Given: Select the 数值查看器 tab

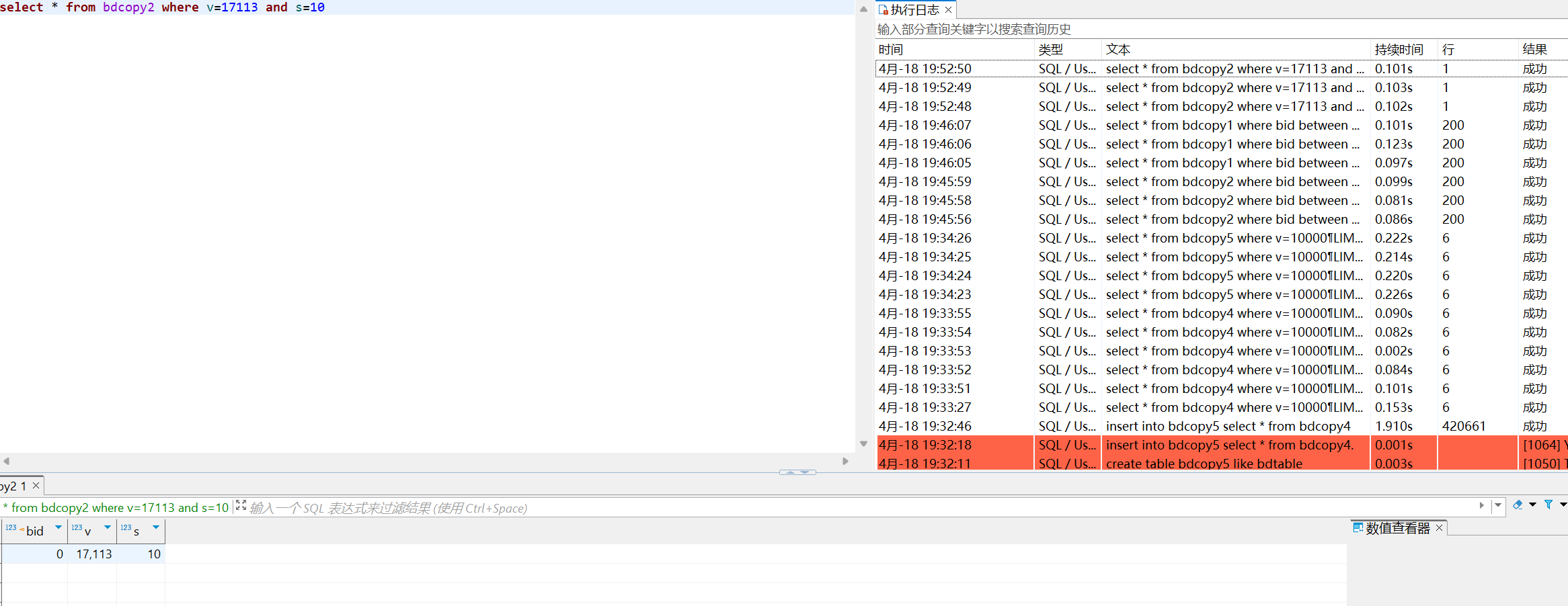Looking at the screenshot, I should coord(1397,529).
